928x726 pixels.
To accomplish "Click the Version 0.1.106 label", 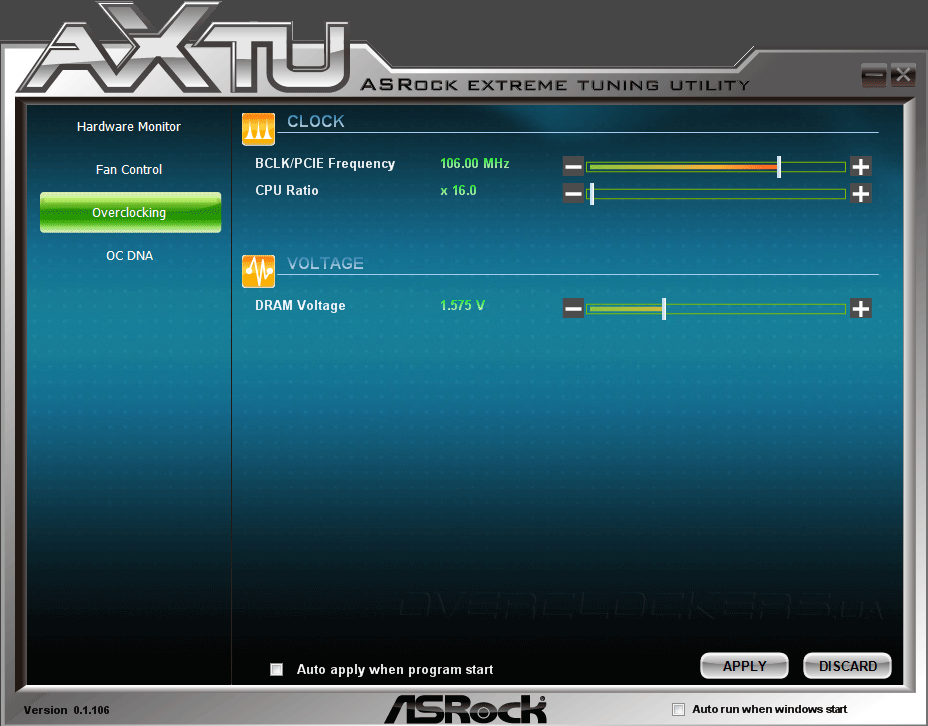I will (x=66, y=710).
